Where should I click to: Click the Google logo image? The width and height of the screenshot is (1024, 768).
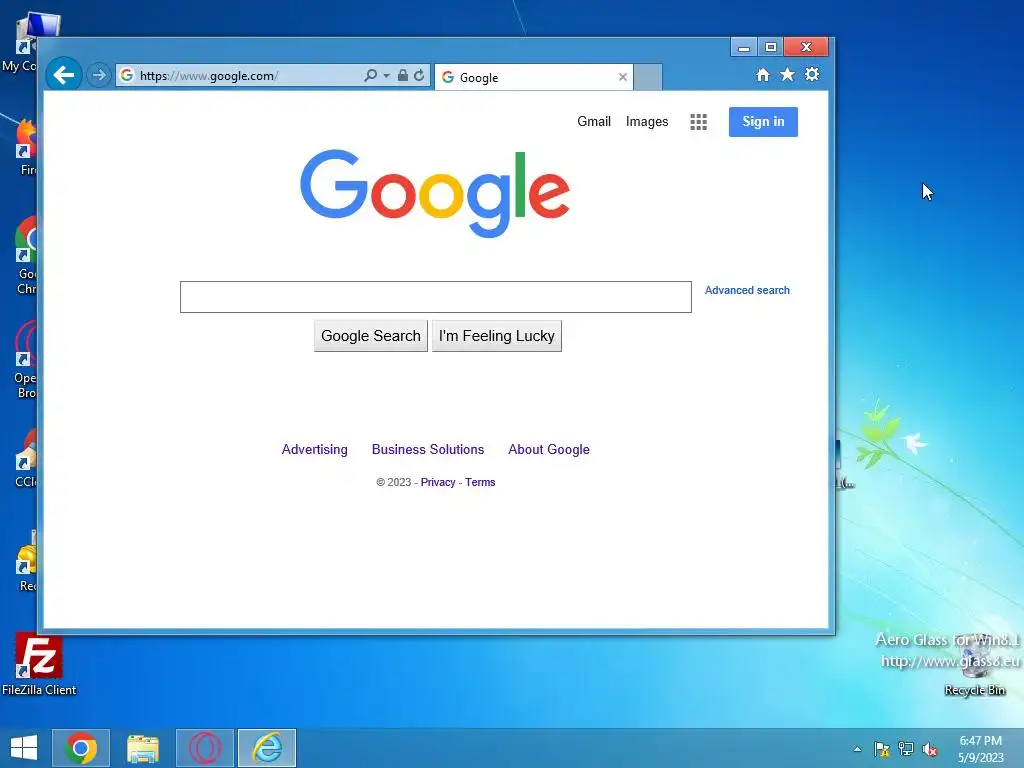point(435,193)
